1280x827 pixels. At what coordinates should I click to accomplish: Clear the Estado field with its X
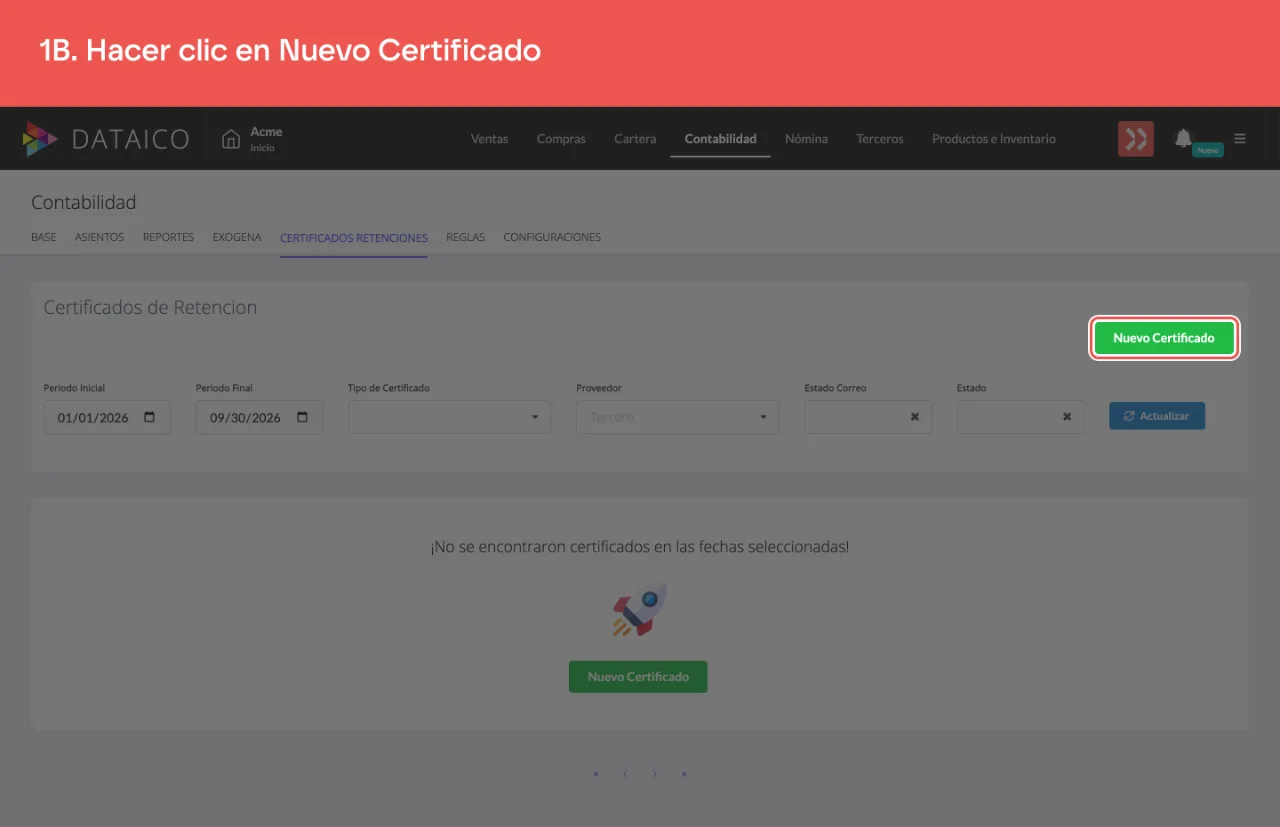[1066, 417]
